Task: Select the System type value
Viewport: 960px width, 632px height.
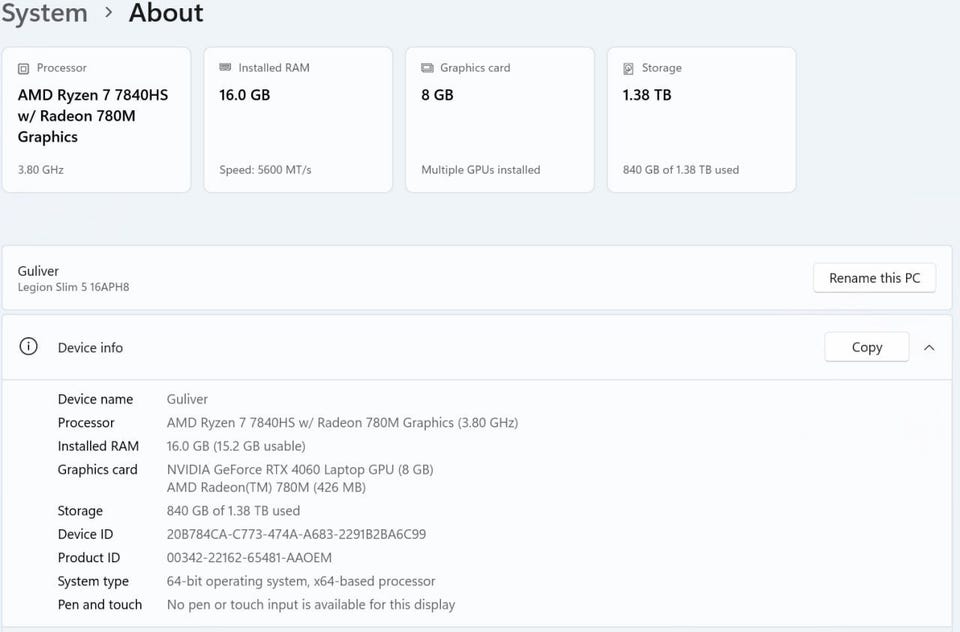Action: pos(301,581)
